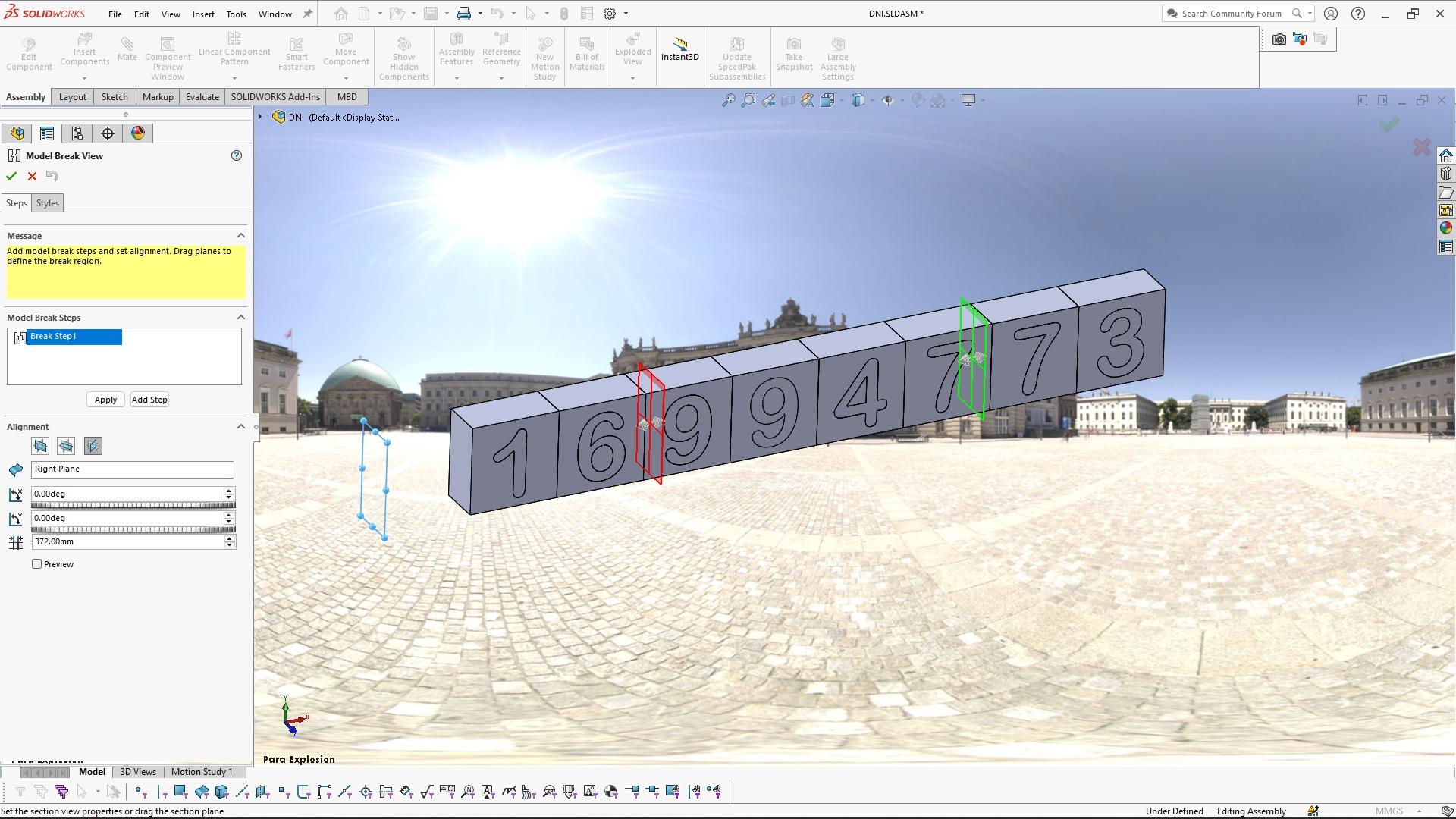Open the Tools menu
This screenshot has width=1456, height=819.
236,14
